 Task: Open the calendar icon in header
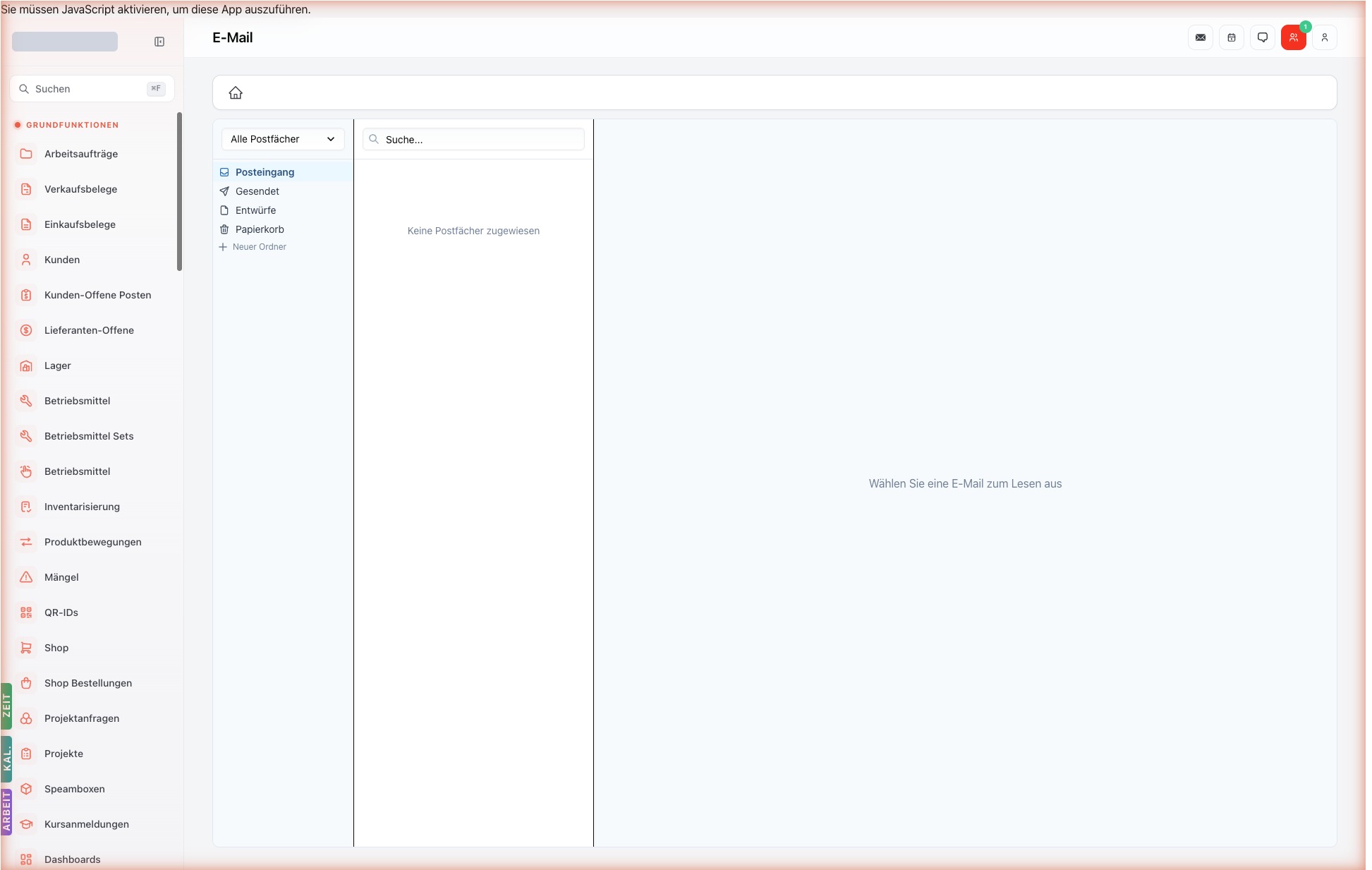pos(1232,37)
